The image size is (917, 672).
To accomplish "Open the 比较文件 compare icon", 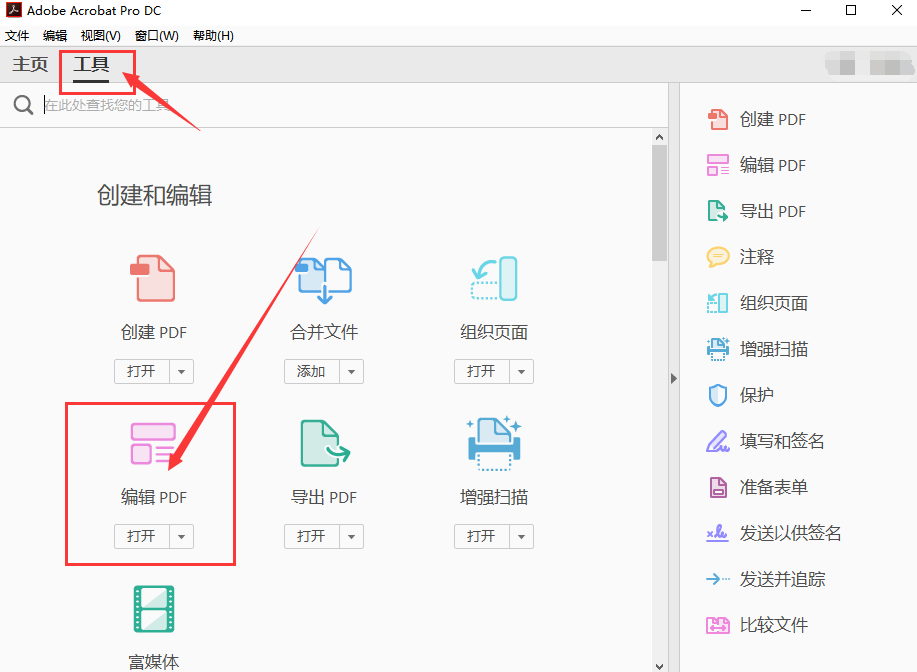I will pos(718,625).
